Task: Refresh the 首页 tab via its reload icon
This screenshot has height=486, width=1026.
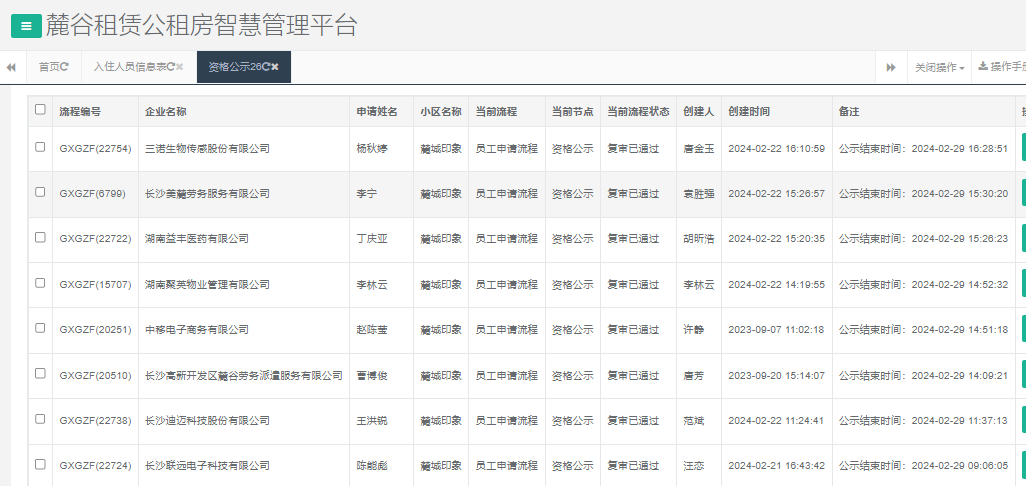Action: pyautogui.click(x=65, y=67)
